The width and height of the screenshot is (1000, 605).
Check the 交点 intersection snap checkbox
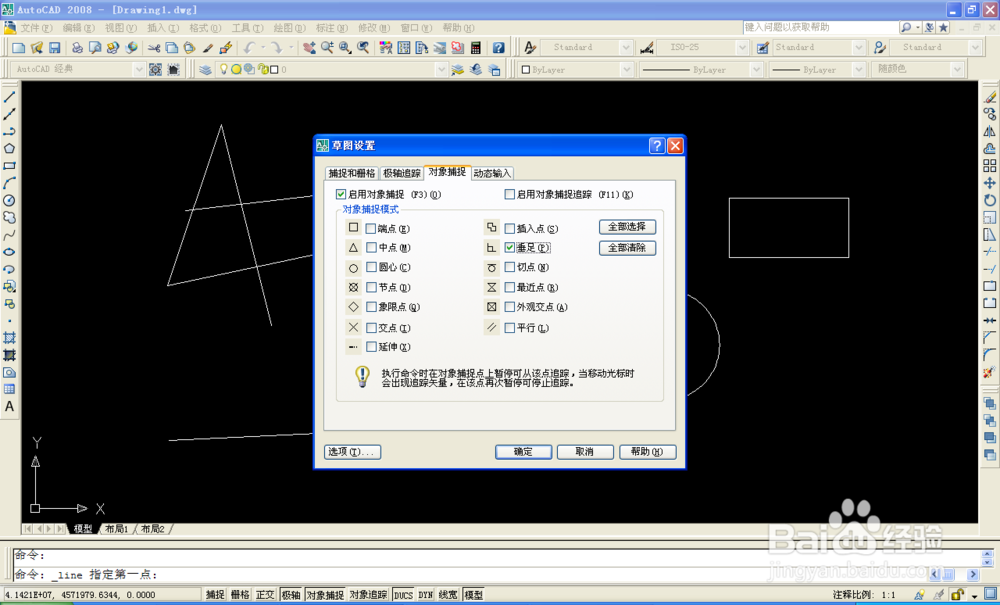click(371, 328)
